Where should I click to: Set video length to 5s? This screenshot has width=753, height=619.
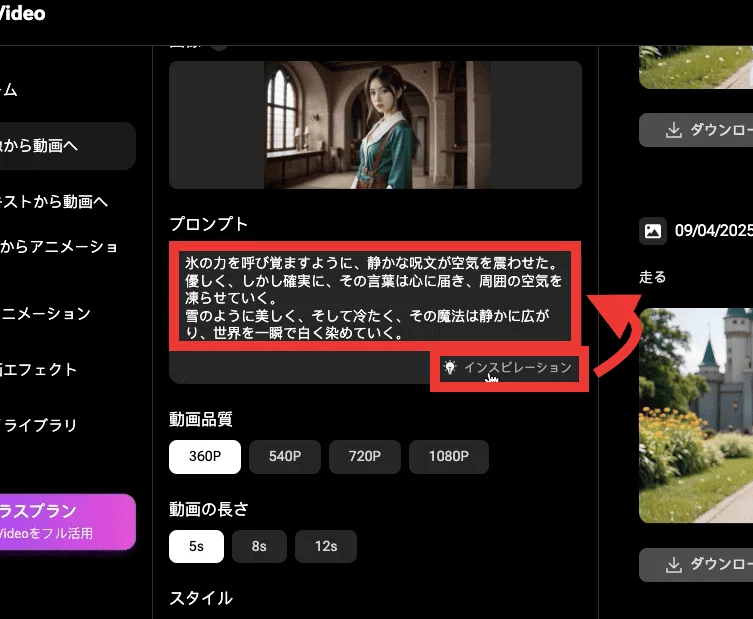pyautogui.click(x=196, y=546)
